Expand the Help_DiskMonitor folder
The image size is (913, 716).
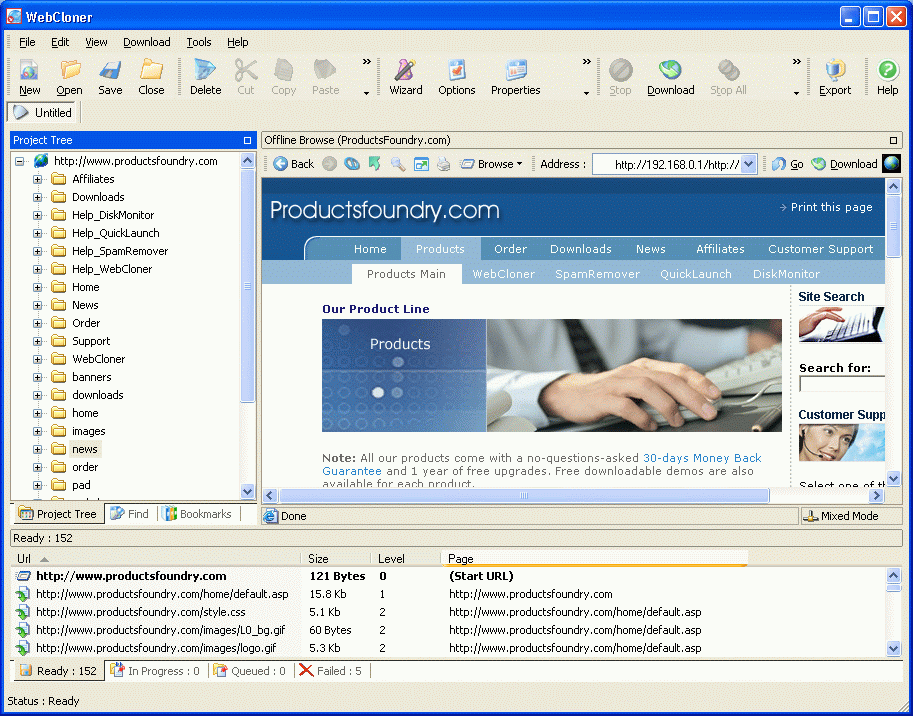pyautogui.click(x=37, y=215)
